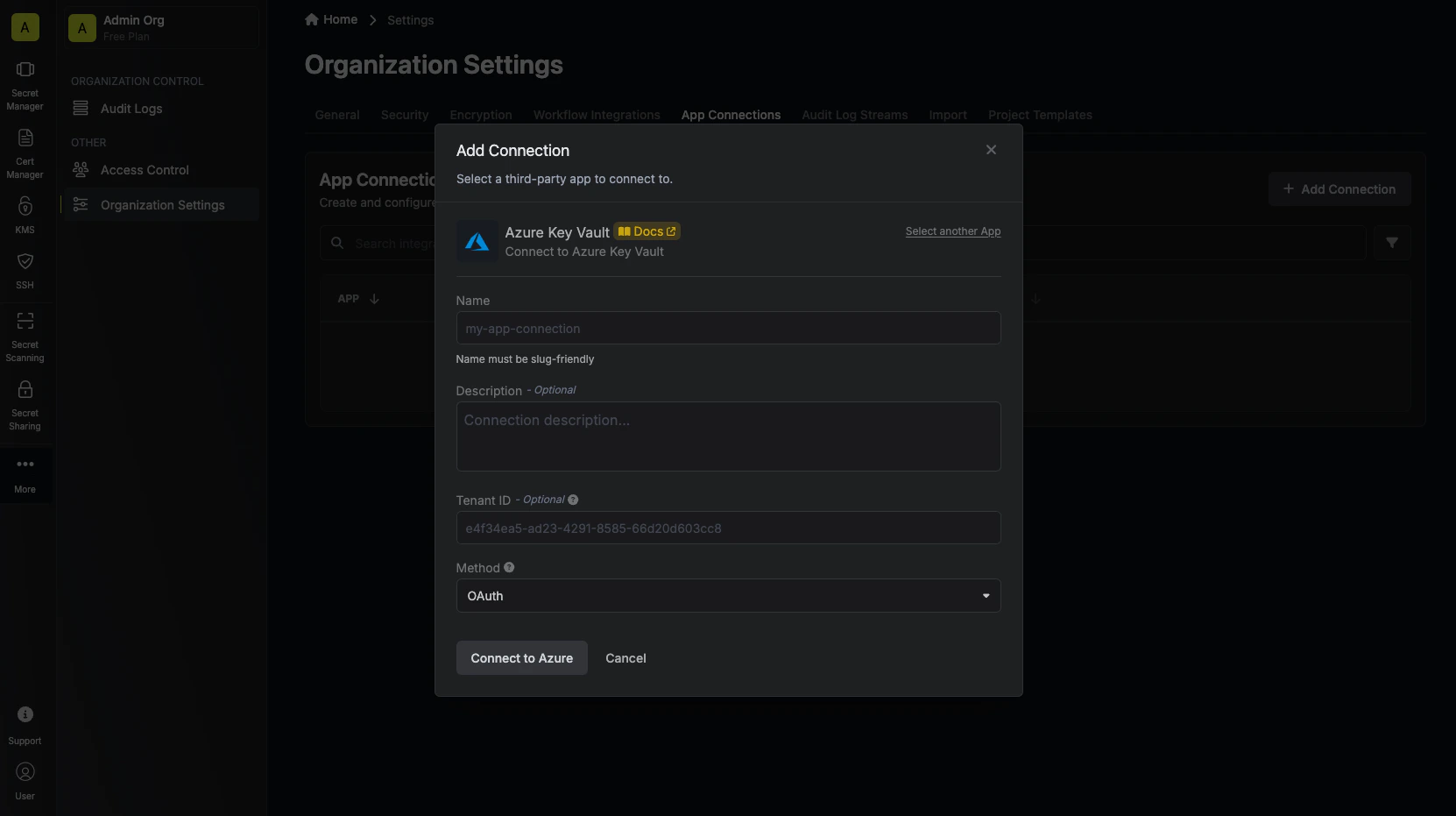
Task: Open the User profile icon
Action: coord(25,771)
